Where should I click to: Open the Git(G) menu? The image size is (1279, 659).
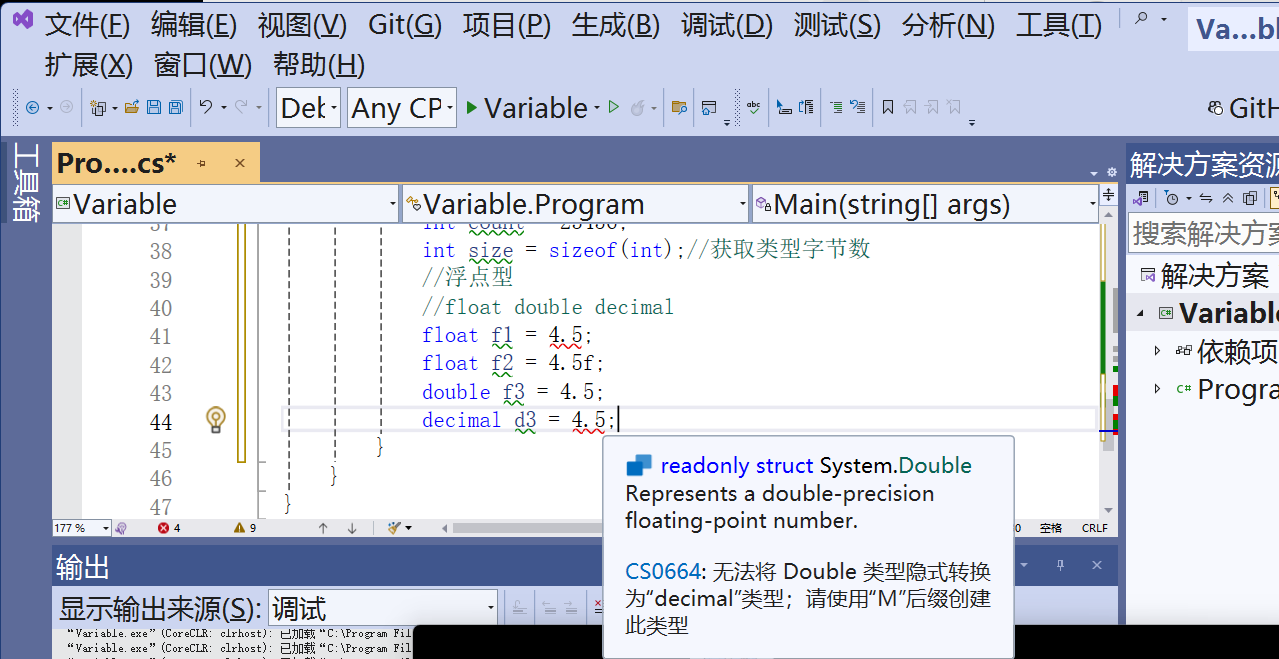click(405, 25)
